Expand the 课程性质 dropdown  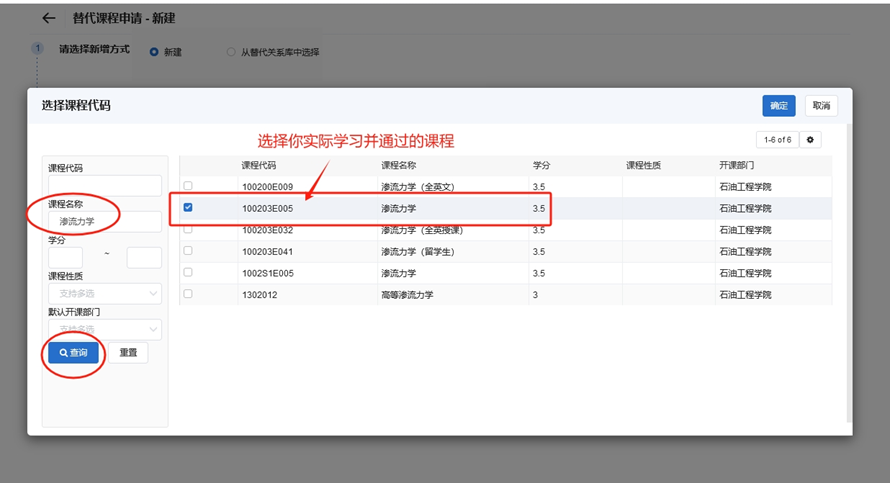point(104,294)
